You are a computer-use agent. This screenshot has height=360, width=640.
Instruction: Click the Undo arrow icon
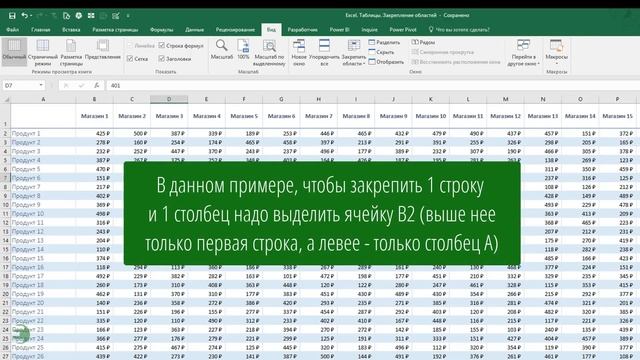[x=24, y=16]
